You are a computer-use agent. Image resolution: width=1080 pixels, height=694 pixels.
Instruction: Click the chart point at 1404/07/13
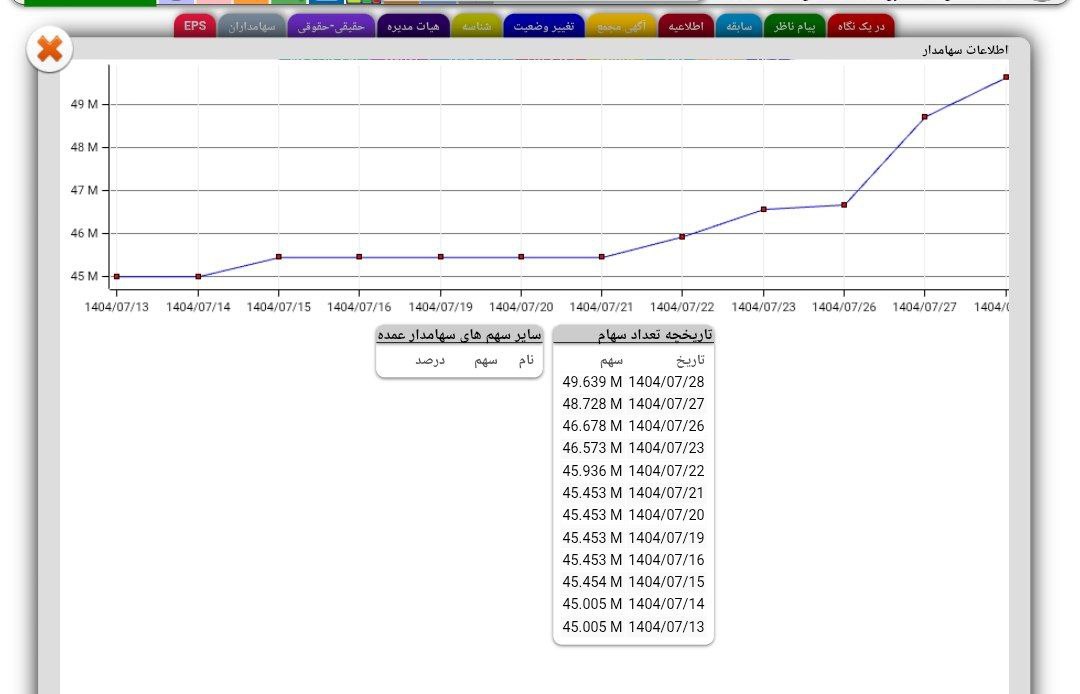coord(117,277)
